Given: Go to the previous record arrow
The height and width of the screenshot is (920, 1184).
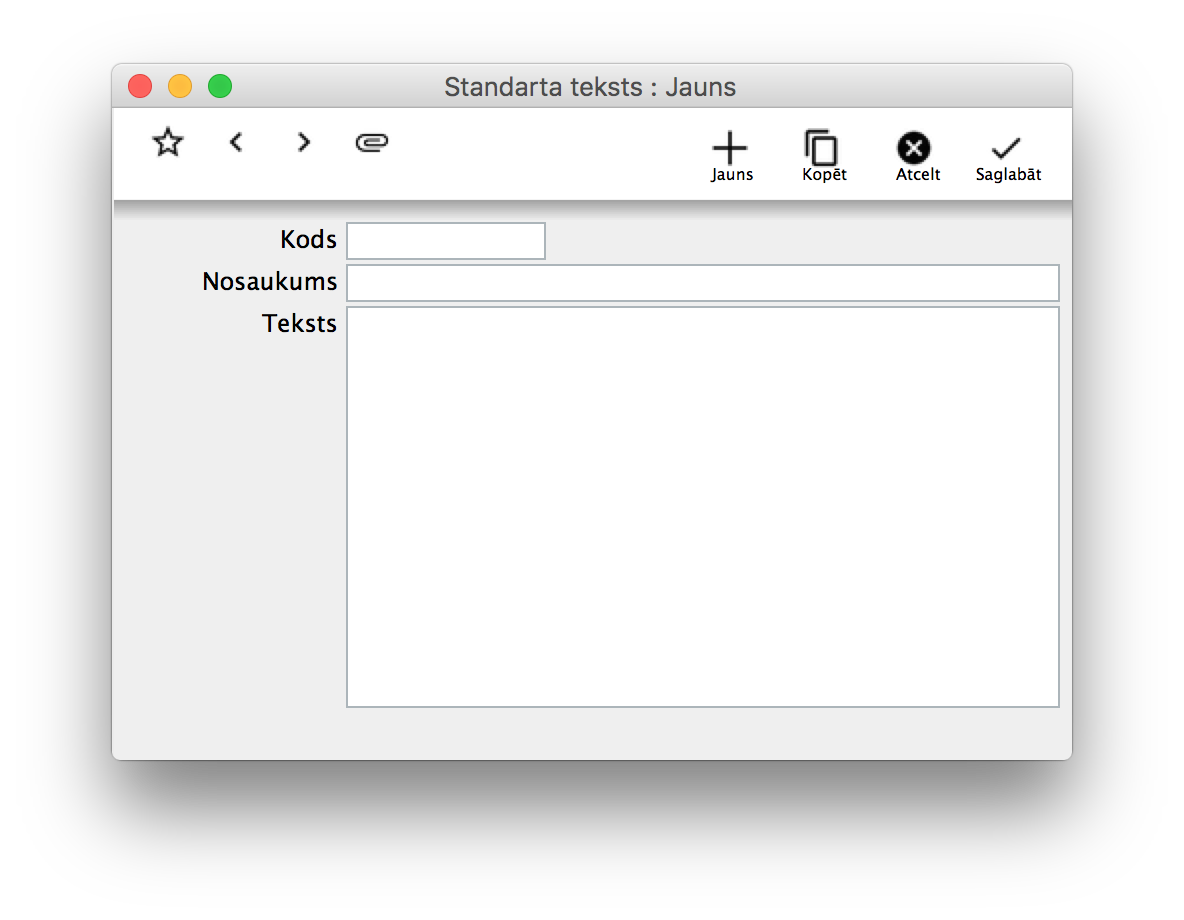Looking at the screenshot, I should pyautogui.click(x=236, y=143).
